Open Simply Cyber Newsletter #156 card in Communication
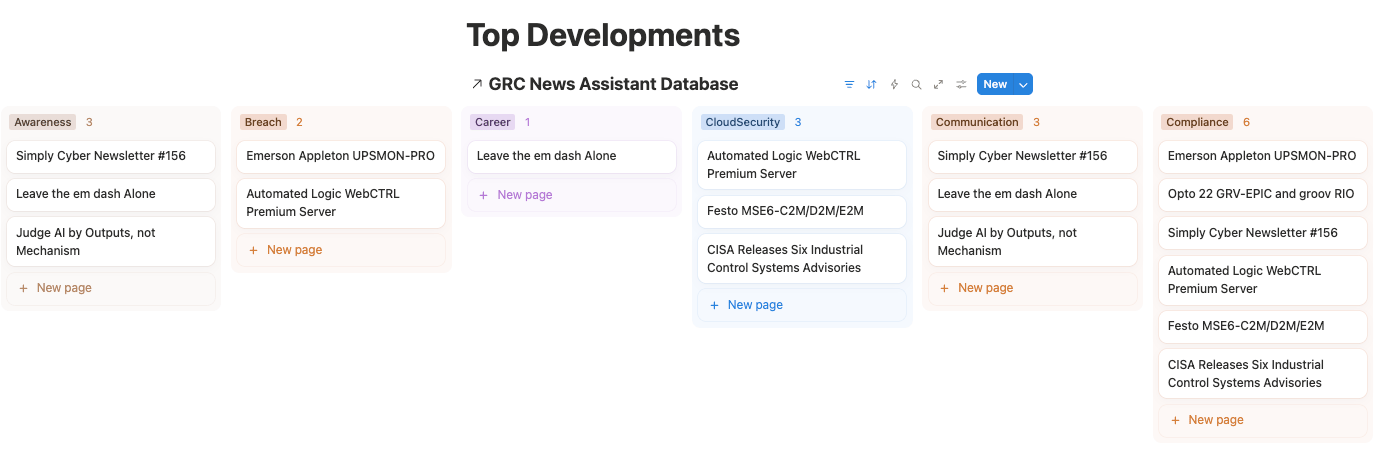Viewport: 1378px width, 466px height. pos(1033,156)
